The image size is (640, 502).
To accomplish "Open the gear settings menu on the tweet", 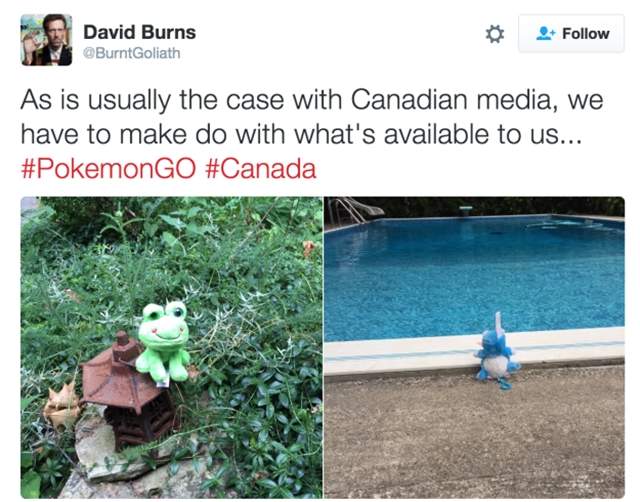I will point(494,34).
